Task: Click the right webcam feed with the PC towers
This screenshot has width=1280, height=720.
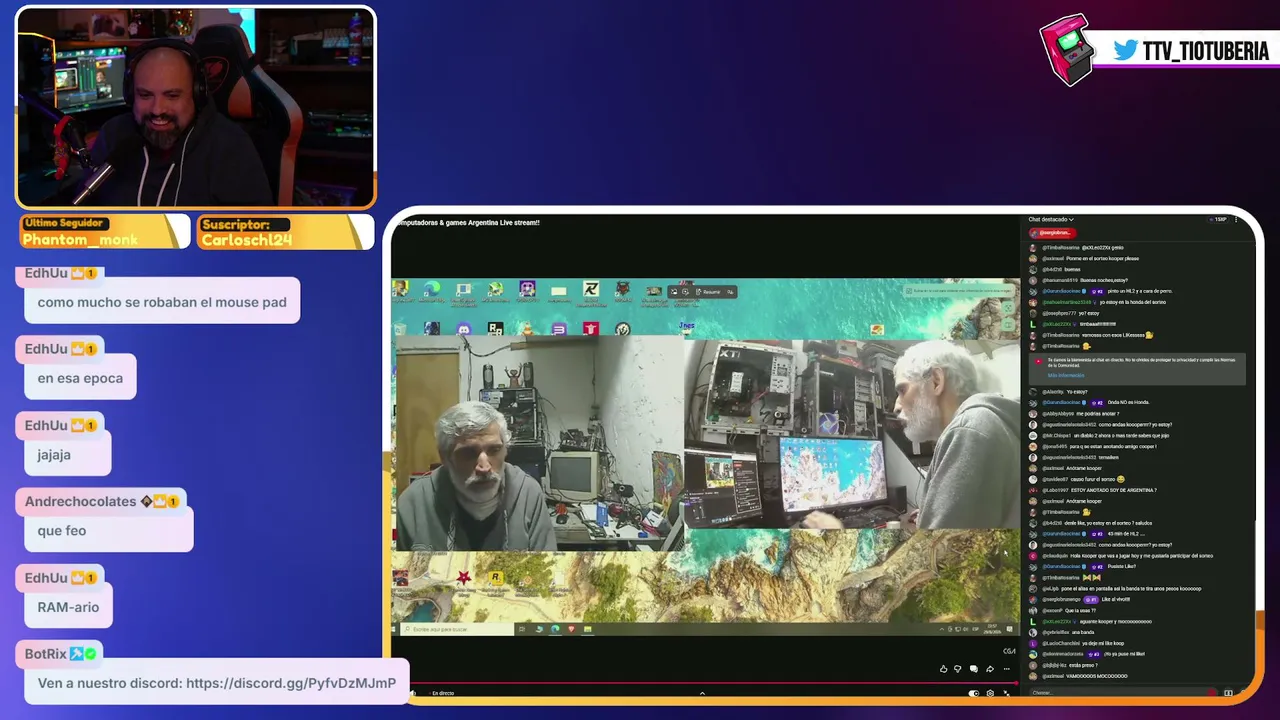Action: [x=851, y=434]
